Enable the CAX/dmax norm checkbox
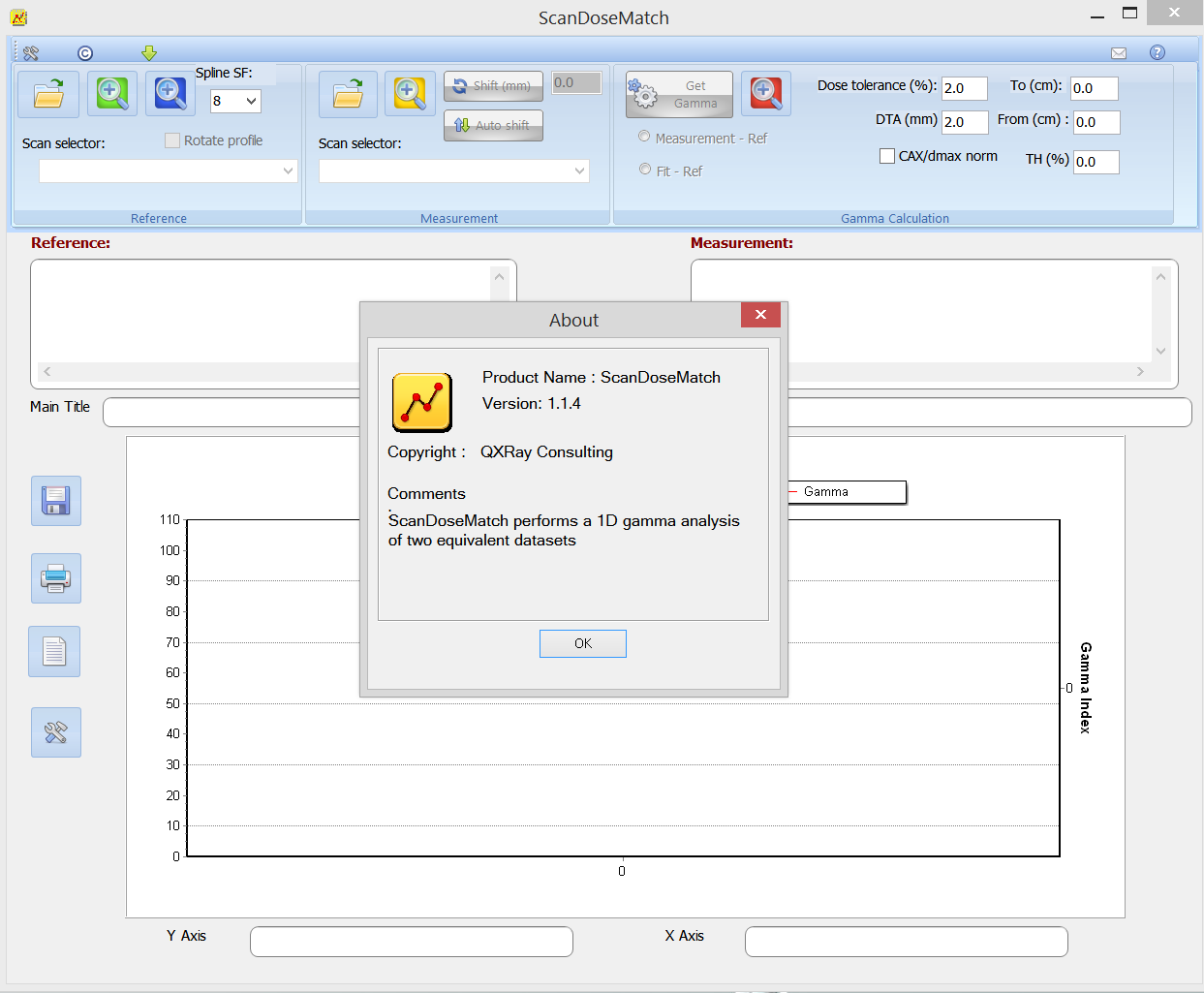 click(x=887, y=156)
